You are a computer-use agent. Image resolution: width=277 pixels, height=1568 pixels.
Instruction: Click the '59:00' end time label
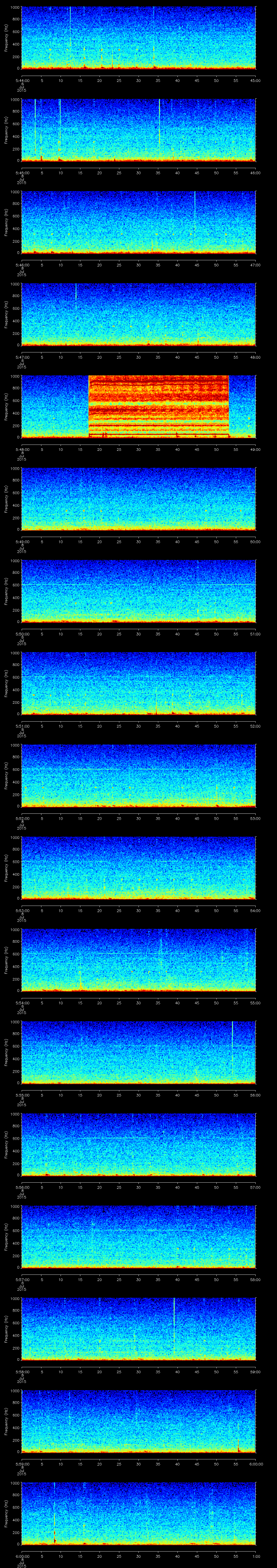click(256, 1371)
